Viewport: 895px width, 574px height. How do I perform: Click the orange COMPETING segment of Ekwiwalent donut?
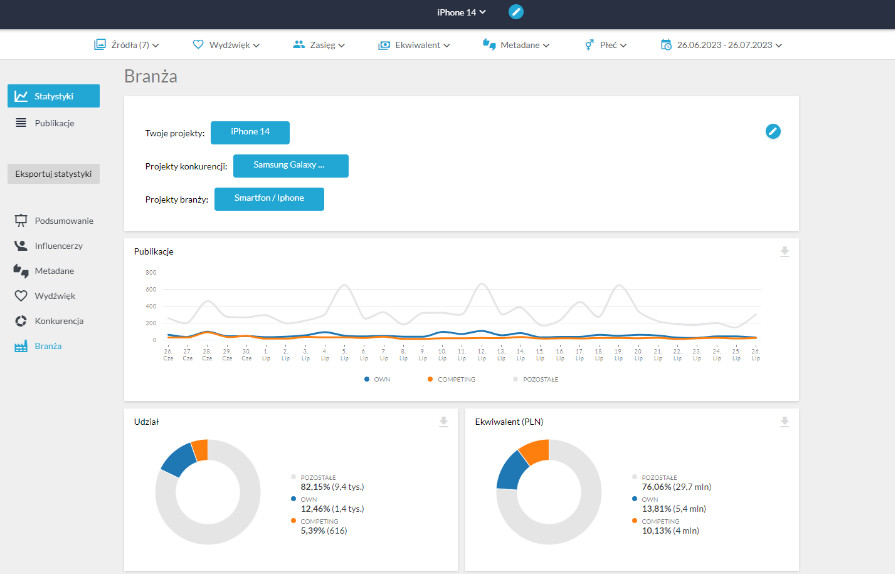pos(535,451)
